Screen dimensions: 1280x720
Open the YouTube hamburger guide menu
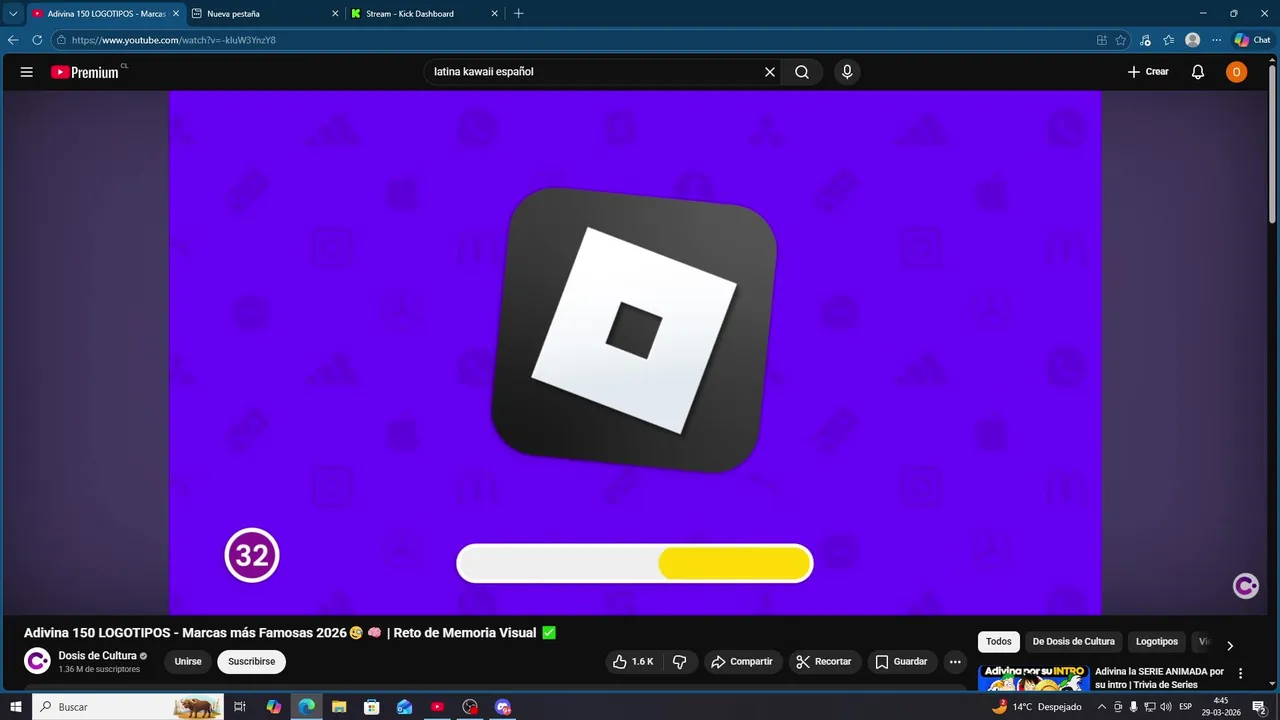point(27,72)
